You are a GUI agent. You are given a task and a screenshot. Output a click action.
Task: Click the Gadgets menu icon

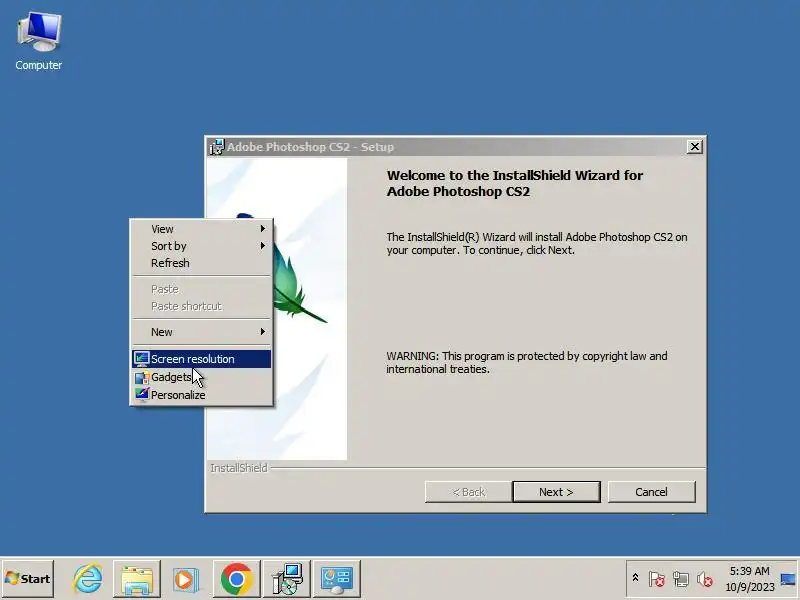(x=142, y=378)
